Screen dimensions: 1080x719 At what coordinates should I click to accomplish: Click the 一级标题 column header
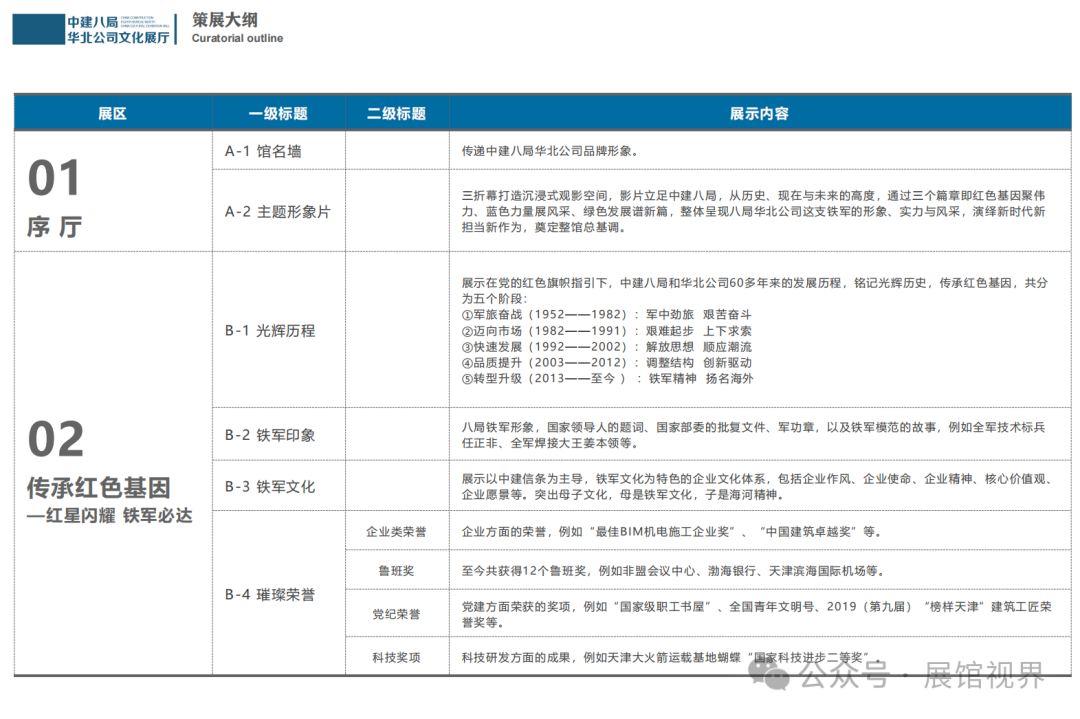pyautogui.click(x=278, y=114)
